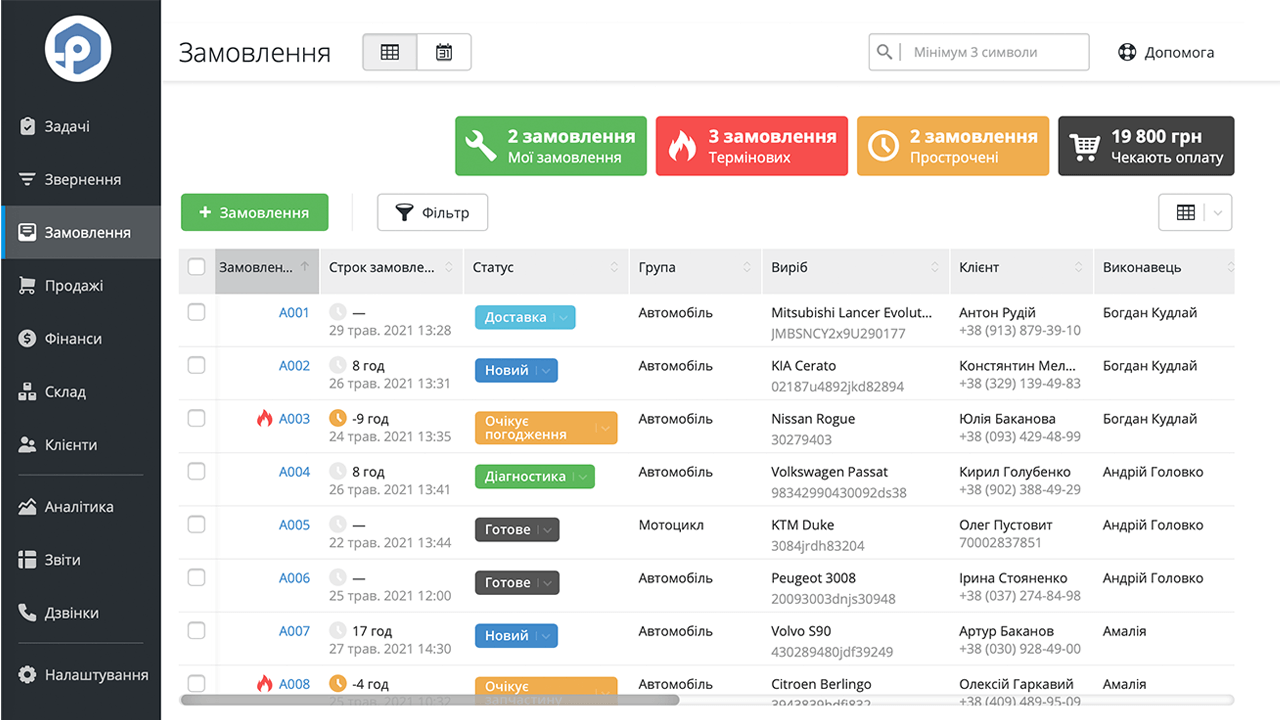Click the Допомога lifebuoy icon
1280x720 pixels.
(1127, 52)
